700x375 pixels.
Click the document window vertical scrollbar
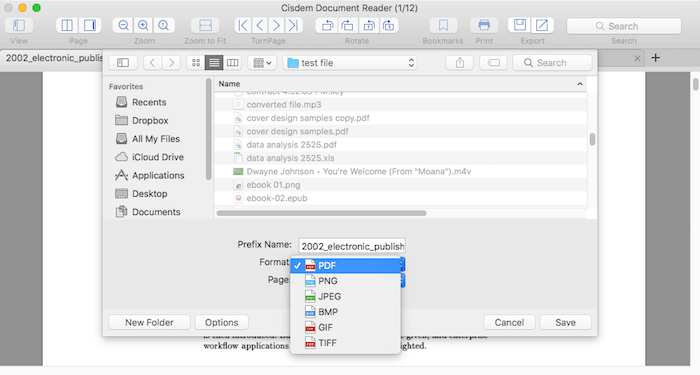pos(695,85)
